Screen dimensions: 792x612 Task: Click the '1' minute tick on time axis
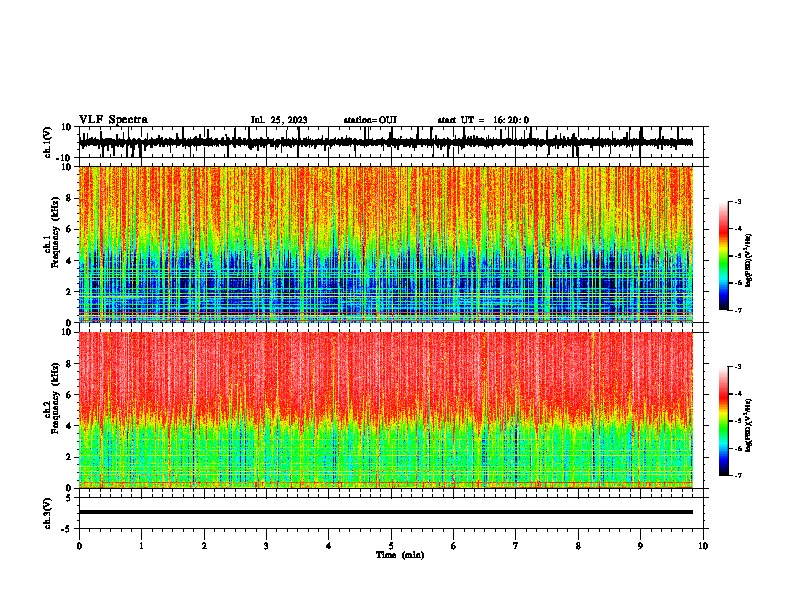(x=141, y=546)
